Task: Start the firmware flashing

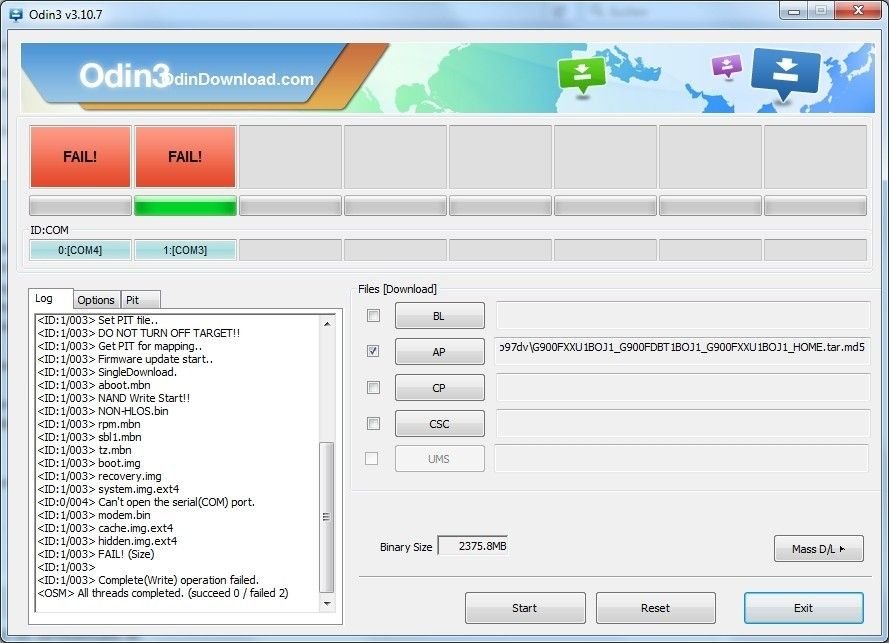Action: tap(525, 608)
